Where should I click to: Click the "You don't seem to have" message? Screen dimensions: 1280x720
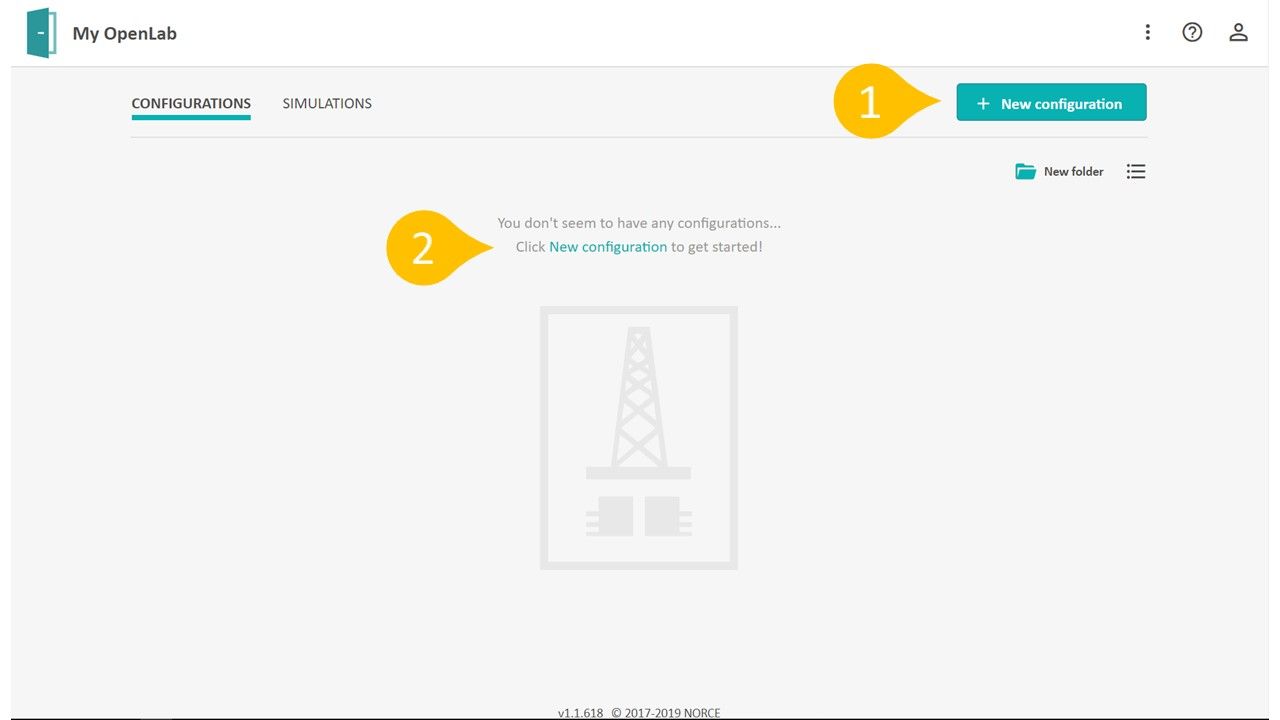[x=638, y=223]
